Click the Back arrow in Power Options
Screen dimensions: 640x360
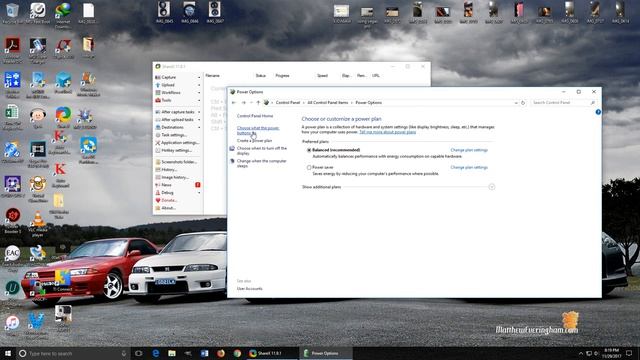click(234, 103)
